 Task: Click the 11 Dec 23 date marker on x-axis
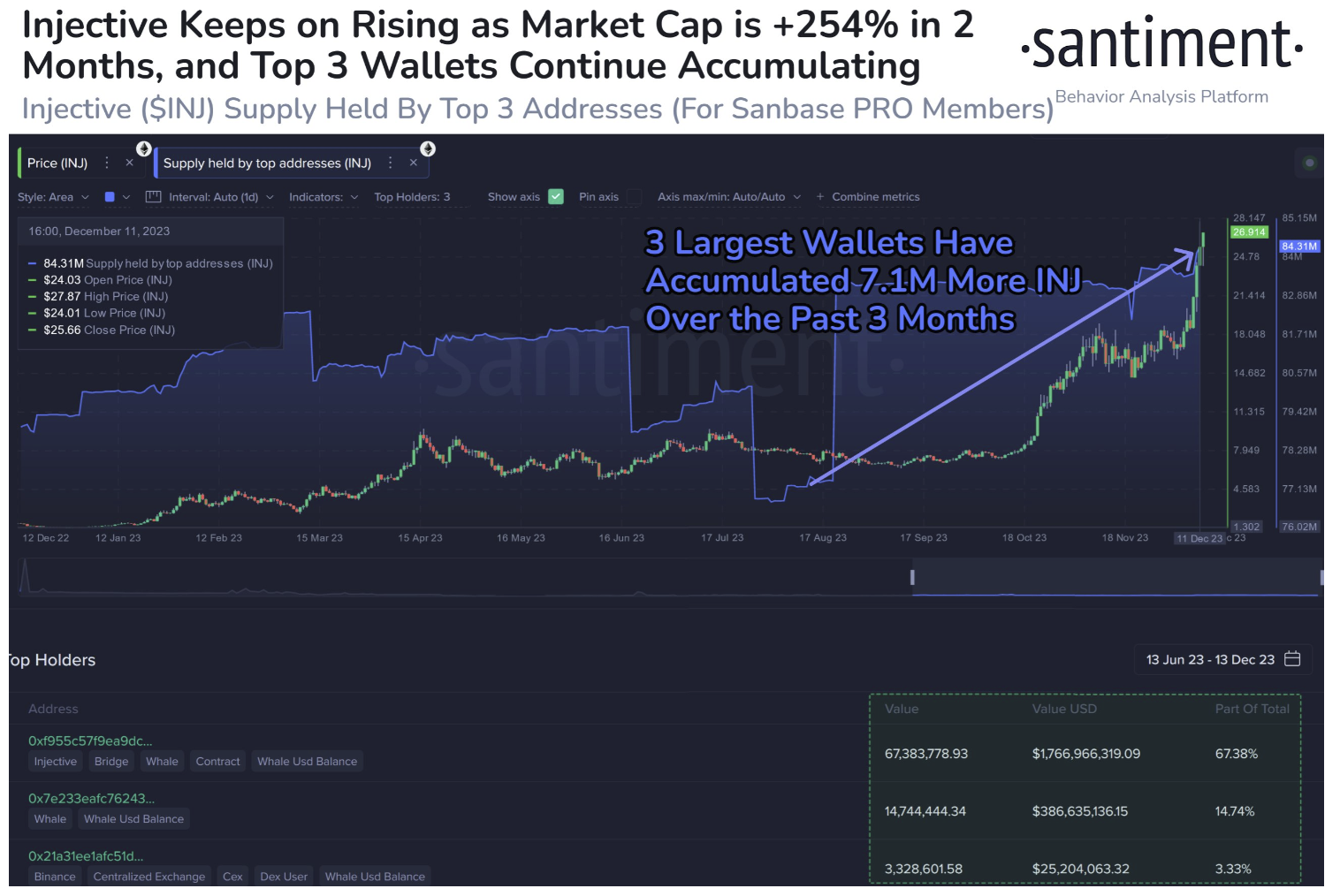(x=1199, y=538)
